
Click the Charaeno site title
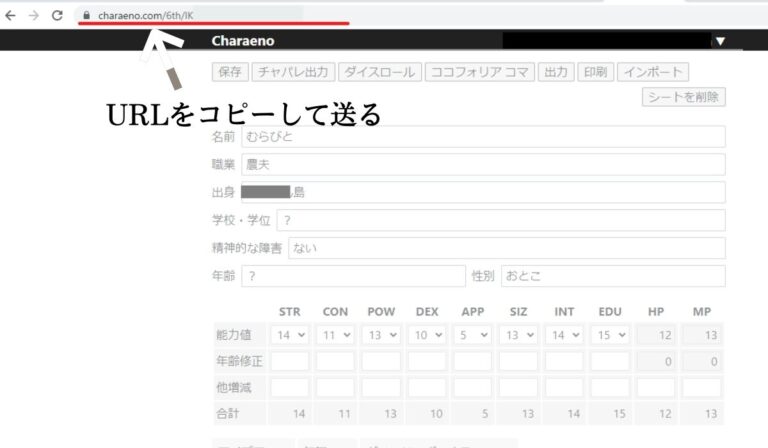coord(243,41)
